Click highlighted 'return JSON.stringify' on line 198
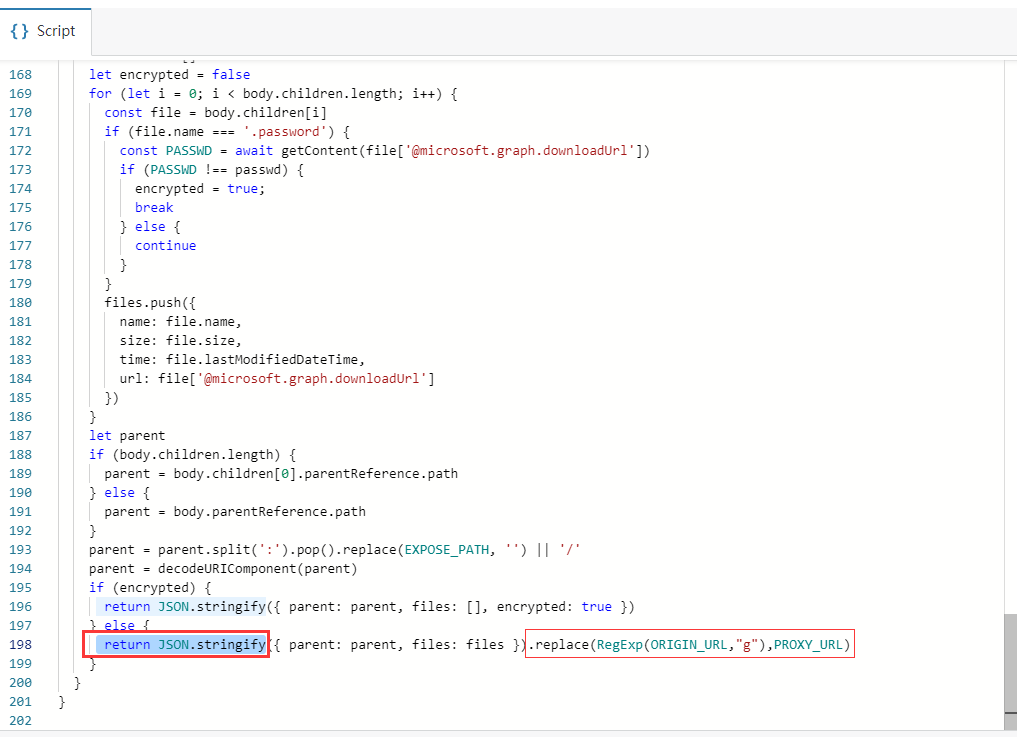The image size is (1017, 737). tap(184, 645)
